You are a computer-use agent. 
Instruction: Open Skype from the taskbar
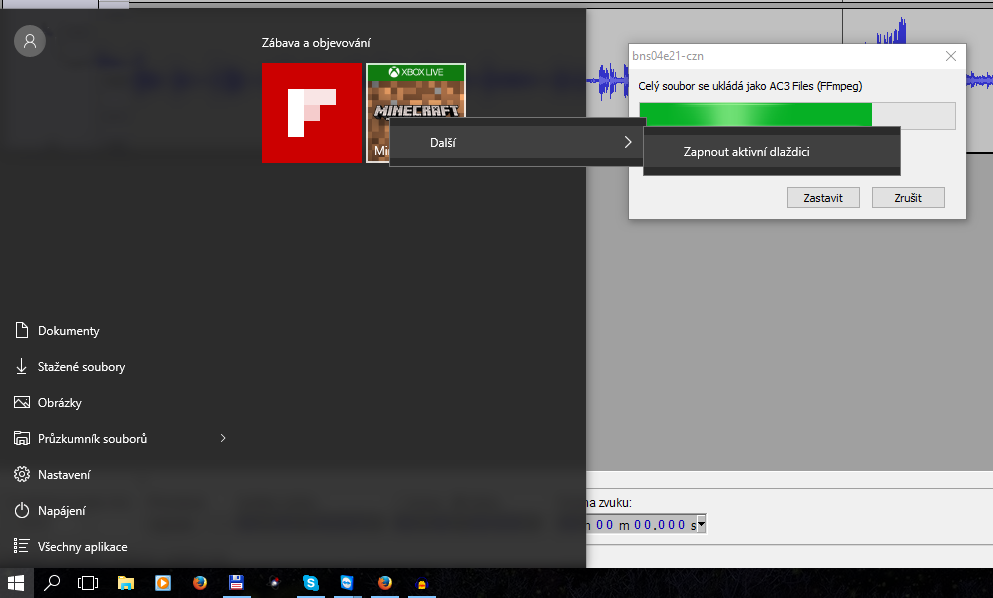[x=310, y=583]
